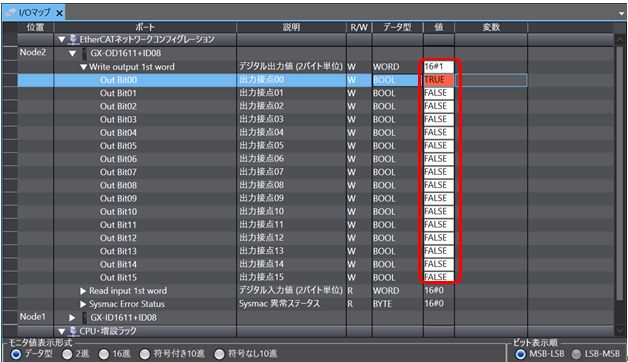Select 符号付き10進 display format
This screenshot has width=628, height=362.
click(145, 354)
